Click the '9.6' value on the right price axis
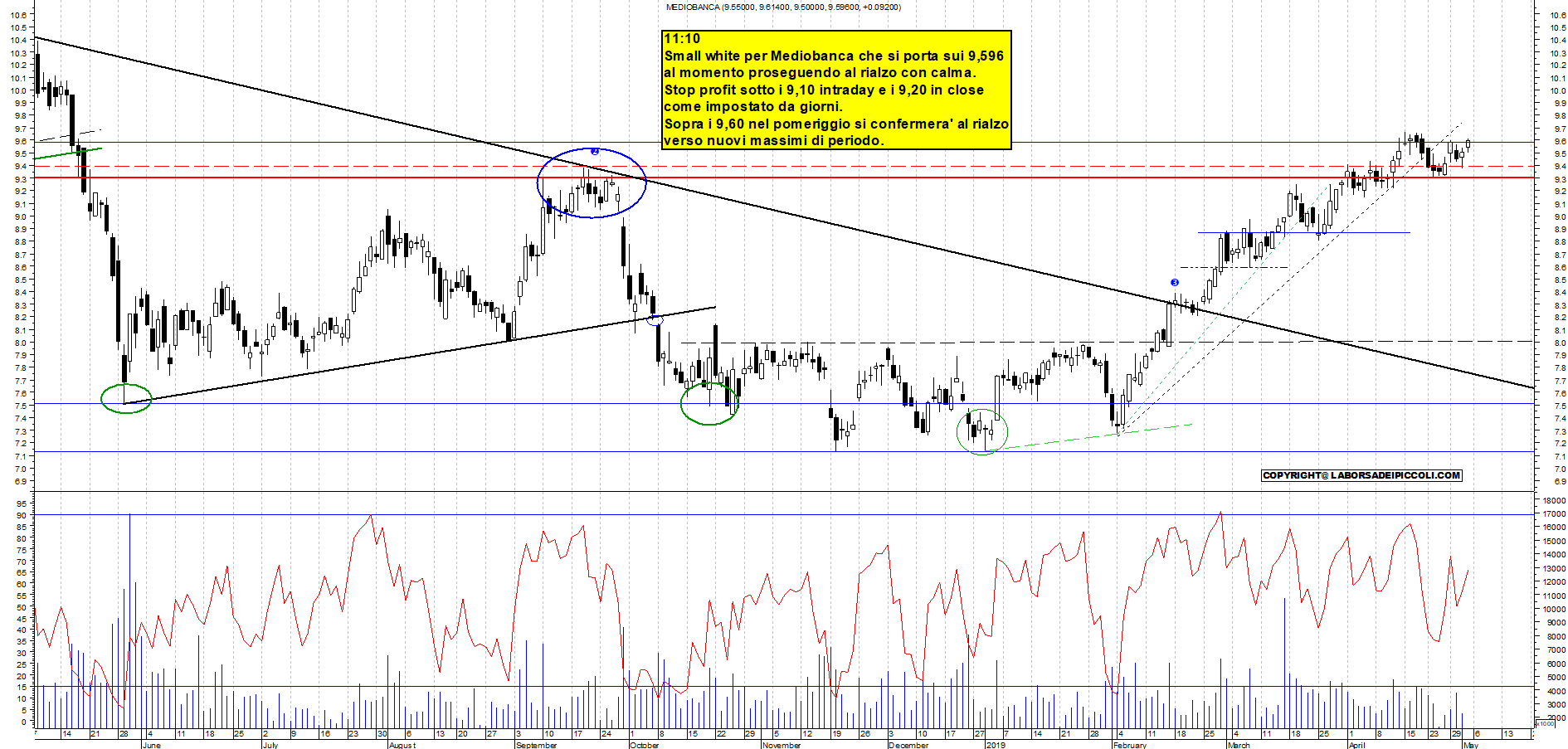 [x=1560, y=142]
